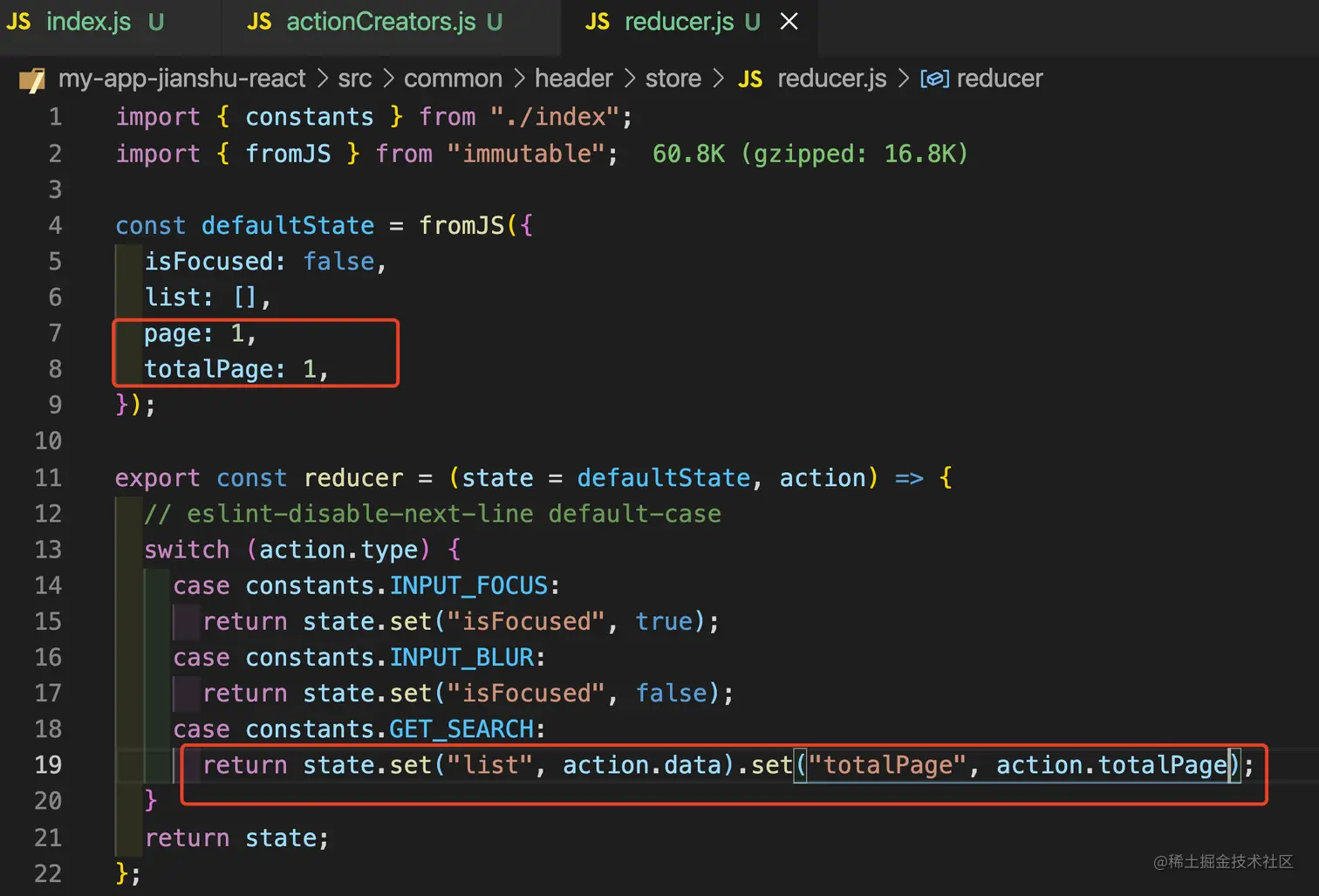Screen dimensions: 1319x896
Task: Click the list property on line 6
Action: (173, 298)
